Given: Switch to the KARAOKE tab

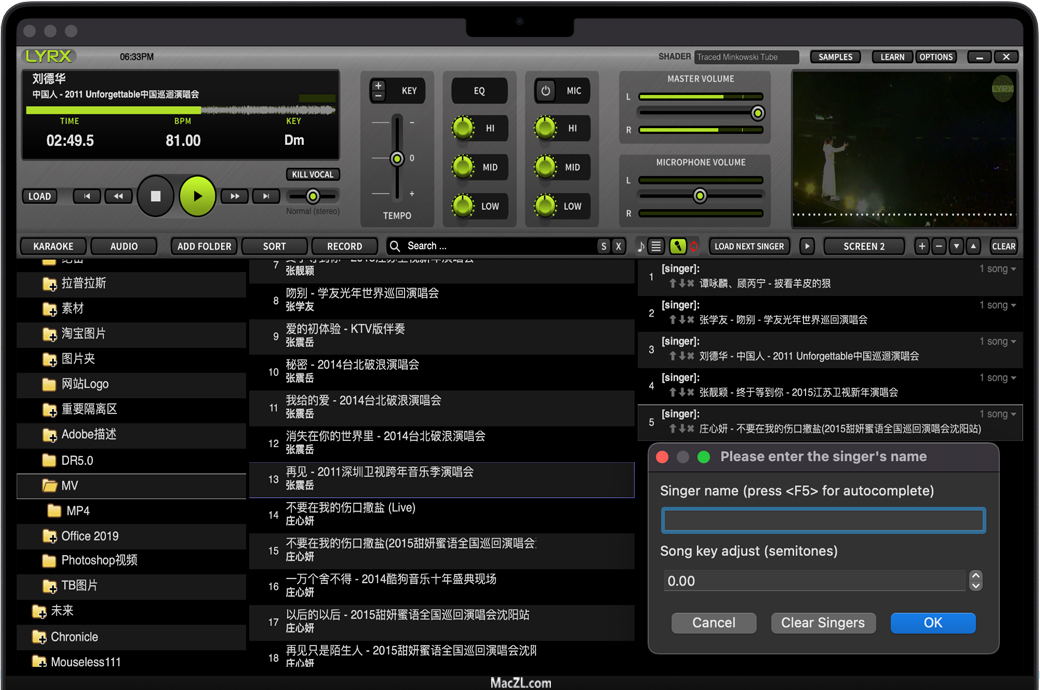Looking at the screenshot, I should point(53,246).
